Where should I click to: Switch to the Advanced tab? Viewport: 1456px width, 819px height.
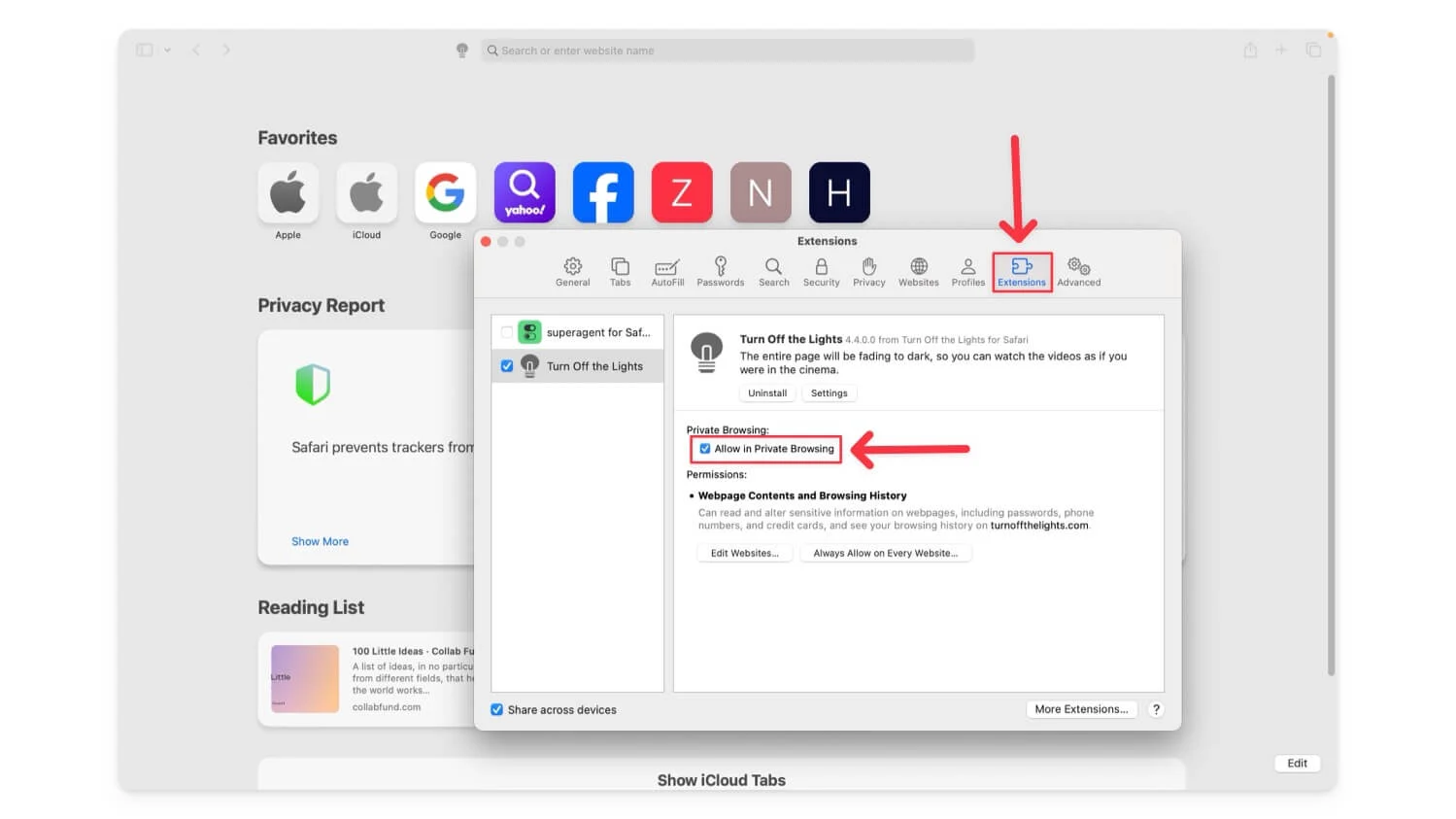click(x=1078, y=271)
